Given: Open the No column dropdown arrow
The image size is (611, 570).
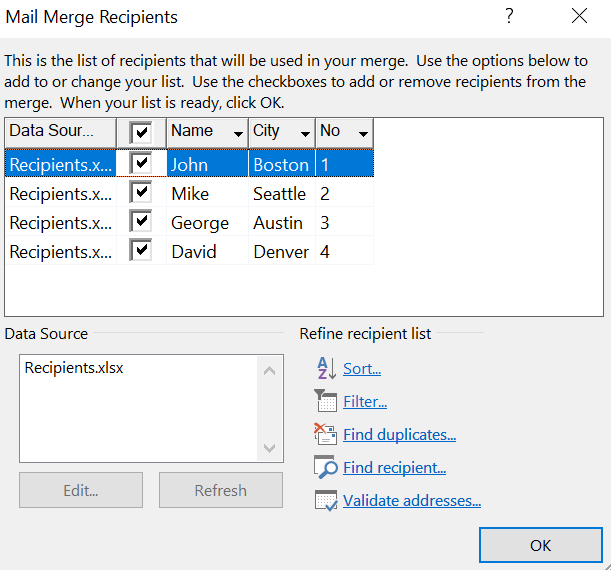Looking at the screenshot, I should point(362,133).
